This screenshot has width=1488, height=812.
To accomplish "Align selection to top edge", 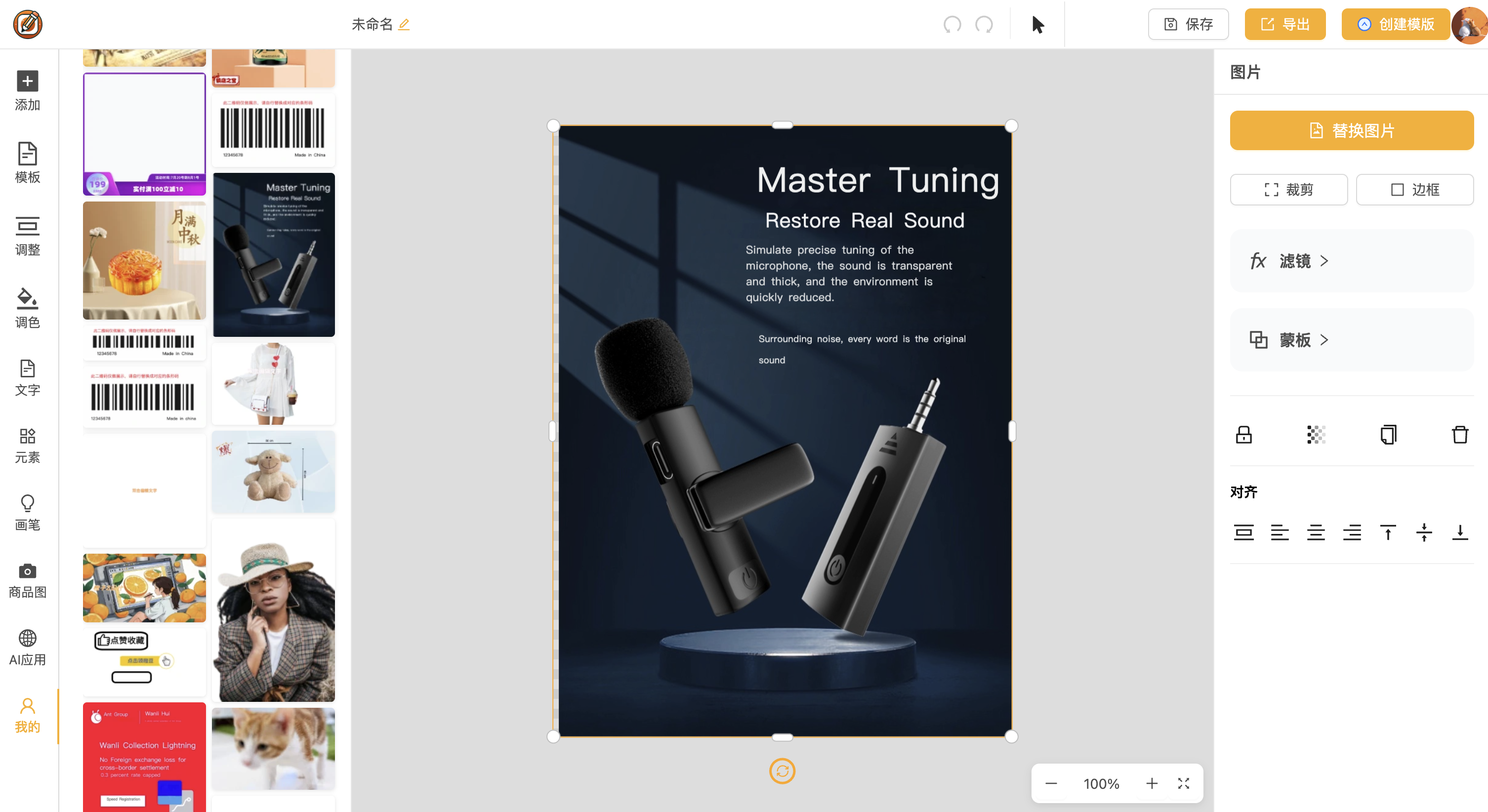I will (1388, 532).
